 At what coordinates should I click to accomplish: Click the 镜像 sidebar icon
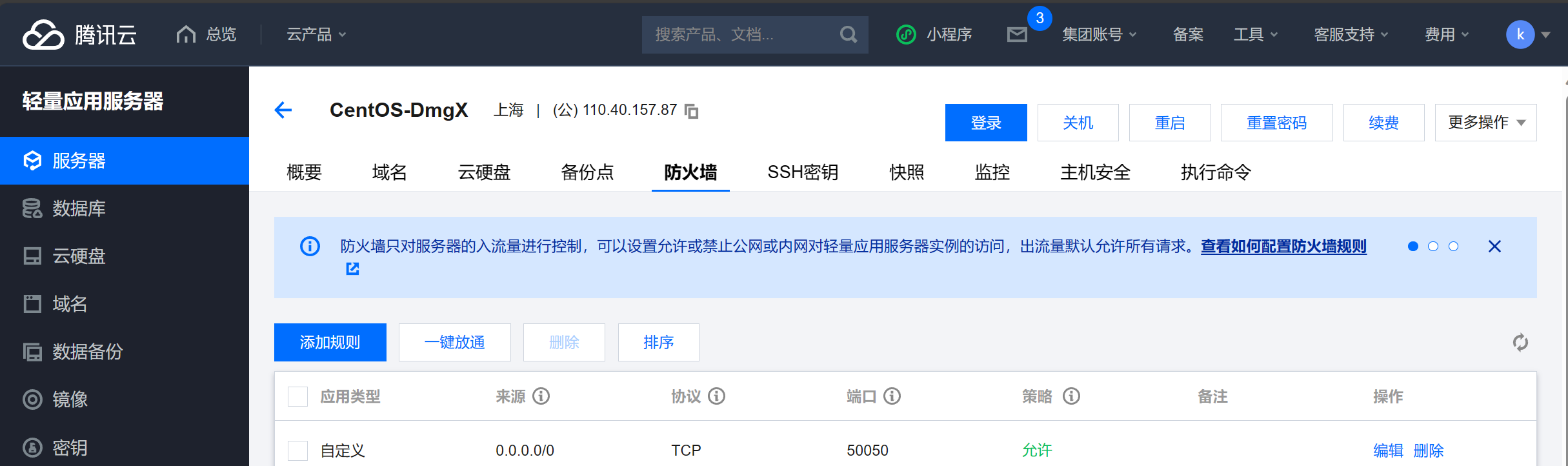pos(32,400)
